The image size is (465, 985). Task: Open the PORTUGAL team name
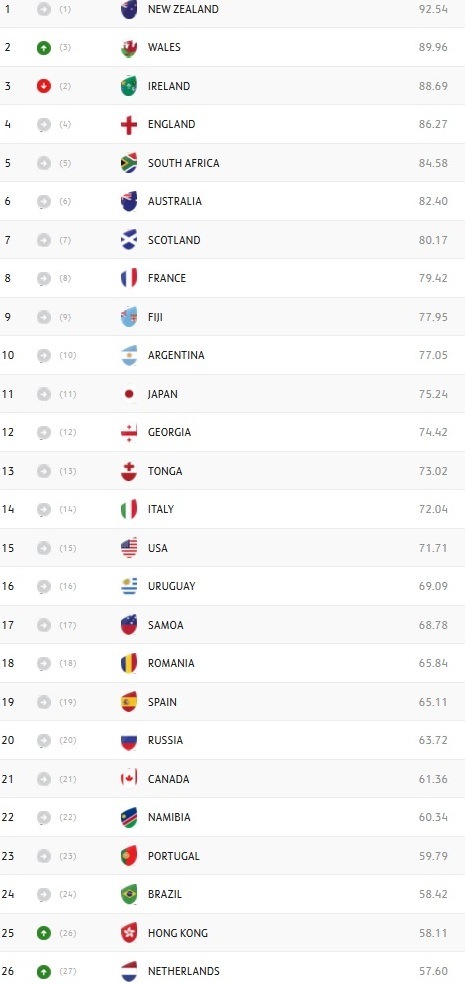pyautogui.click(x=173, y=856)
